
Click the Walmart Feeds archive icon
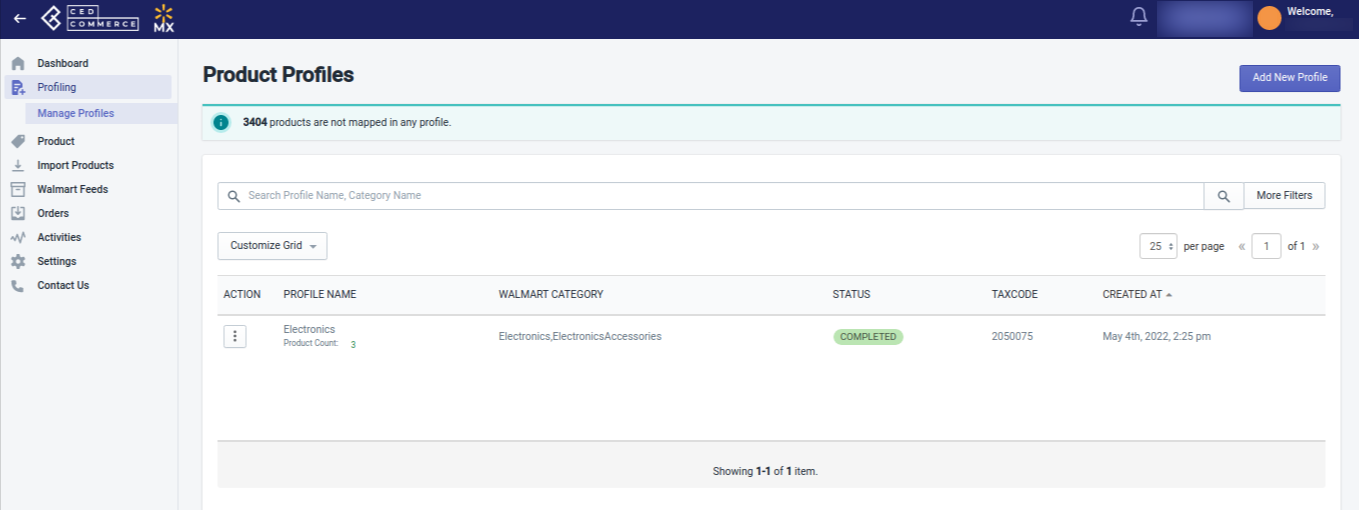(x=18, y=189)
